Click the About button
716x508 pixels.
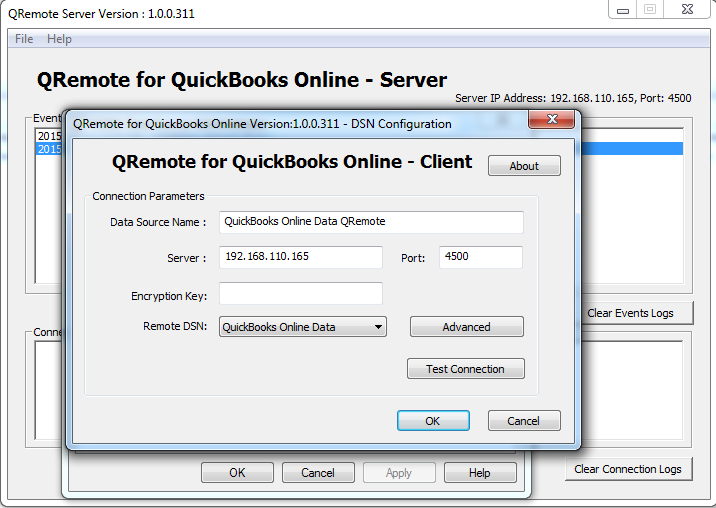click(x=524, y=166)
